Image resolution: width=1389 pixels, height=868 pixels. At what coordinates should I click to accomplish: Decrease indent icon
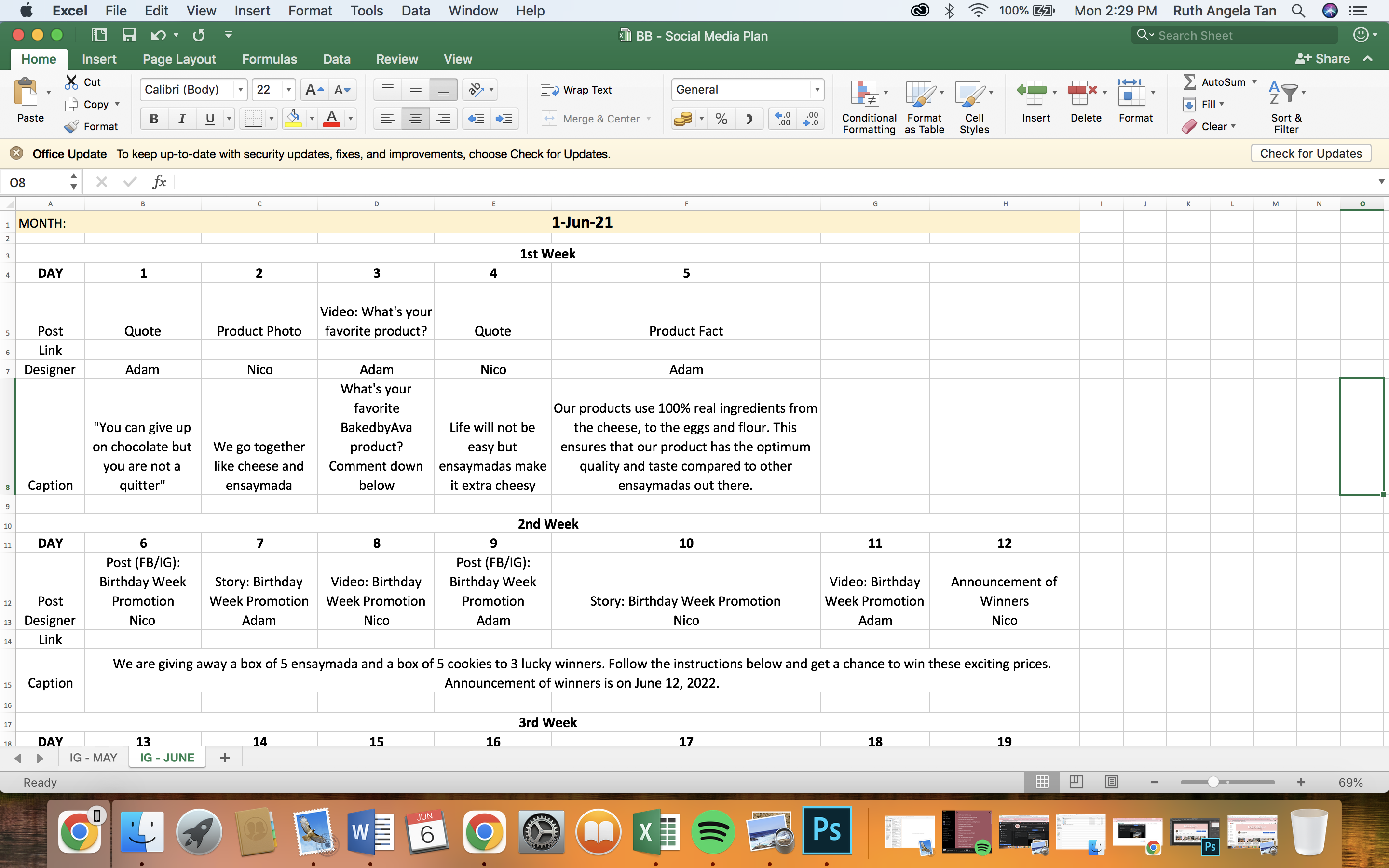(x=477, y=119)
